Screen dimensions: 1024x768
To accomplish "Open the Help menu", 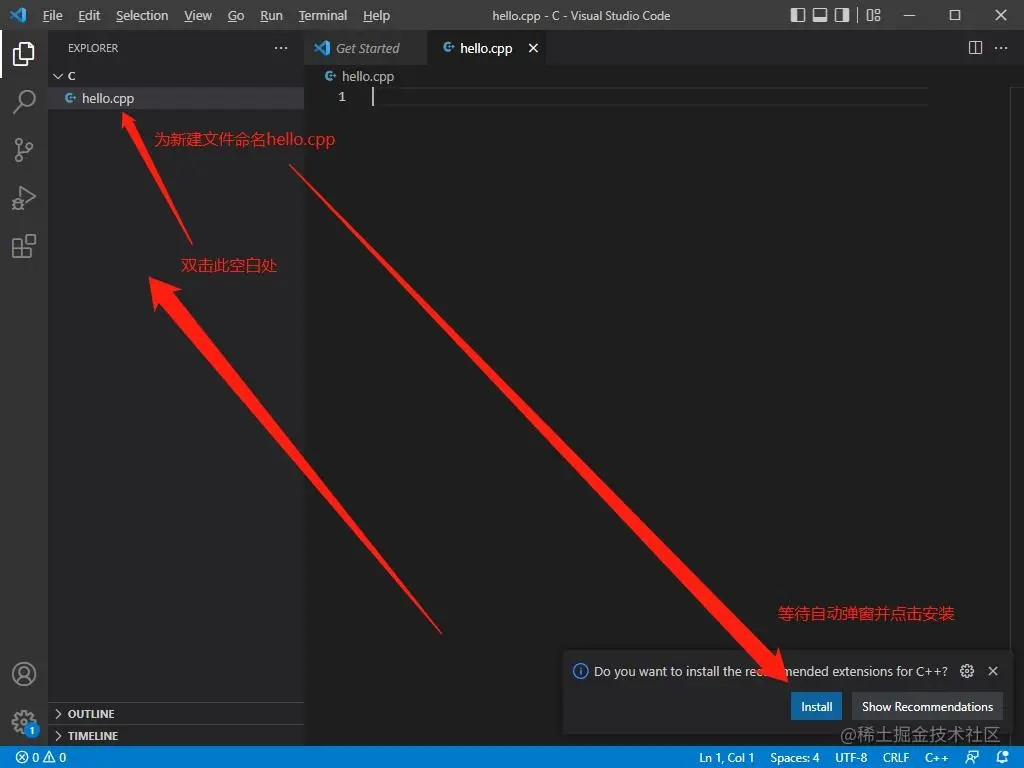I will (x=376, y=15).
